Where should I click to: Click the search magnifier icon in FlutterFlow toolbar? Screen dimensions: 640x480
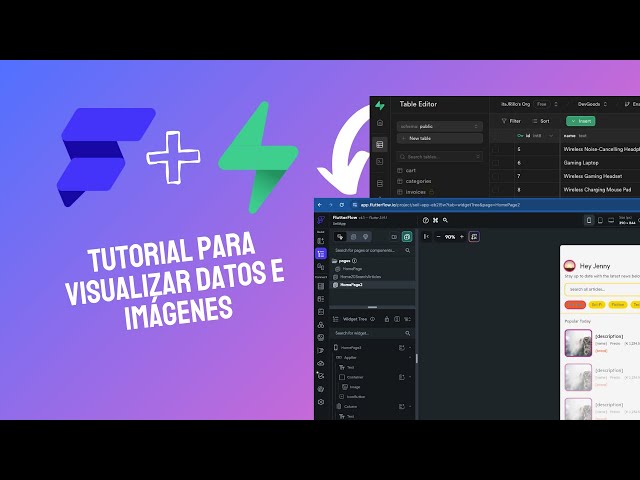pyautogui.click(x=445, y=220)
